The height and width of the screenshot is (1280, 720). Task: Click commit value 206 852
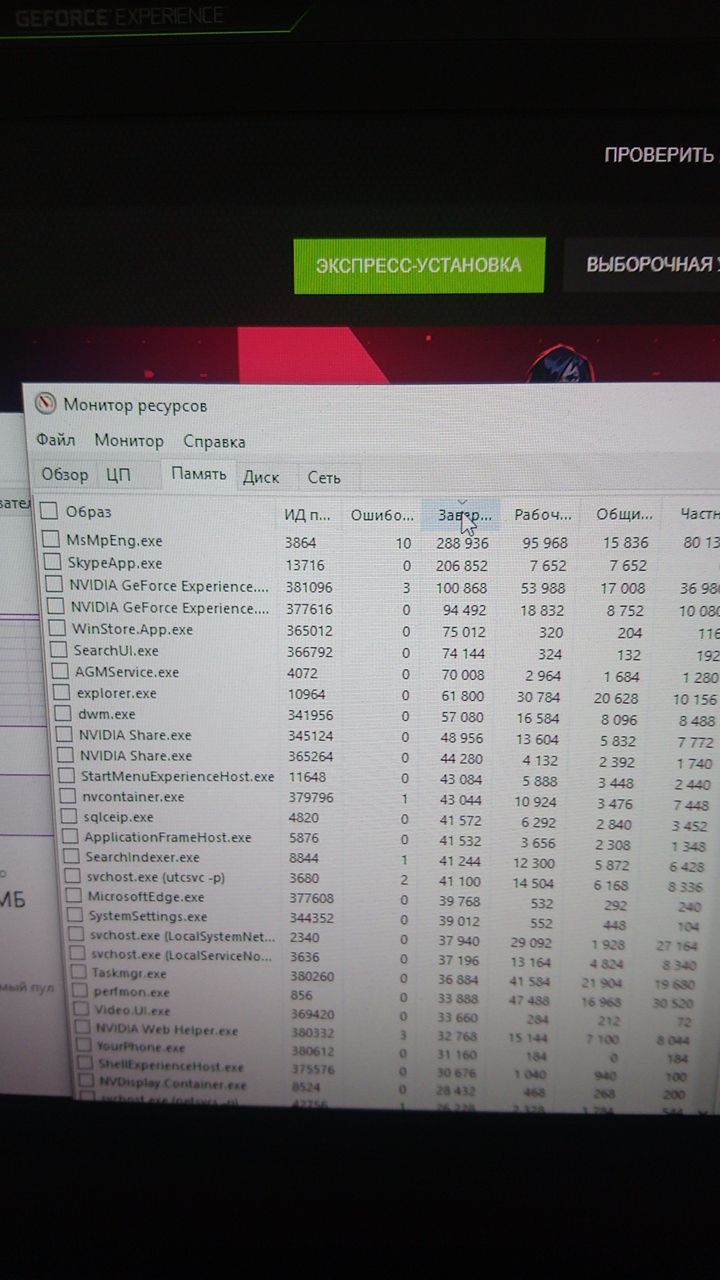462,566
